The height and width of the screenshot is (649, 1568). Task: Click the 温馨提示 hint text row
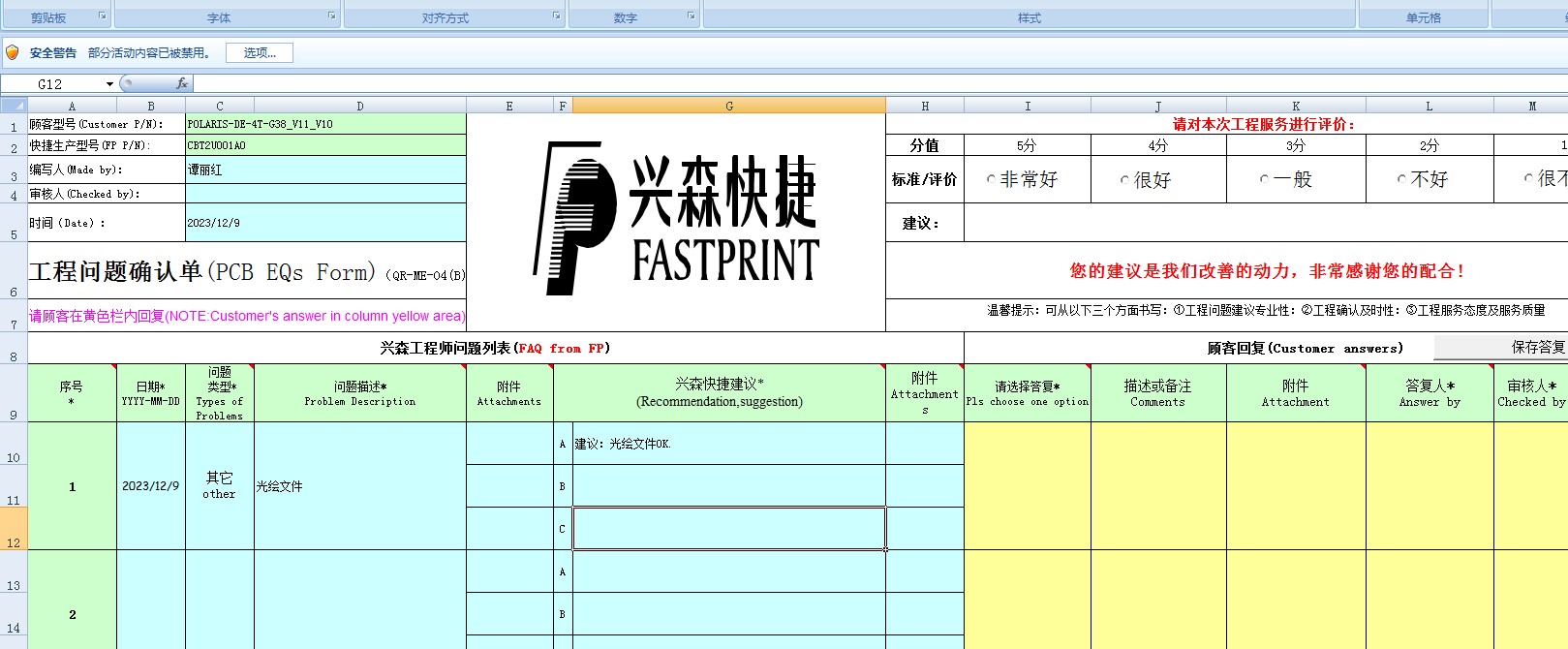pyautogui.click(x=1266, y=310)
